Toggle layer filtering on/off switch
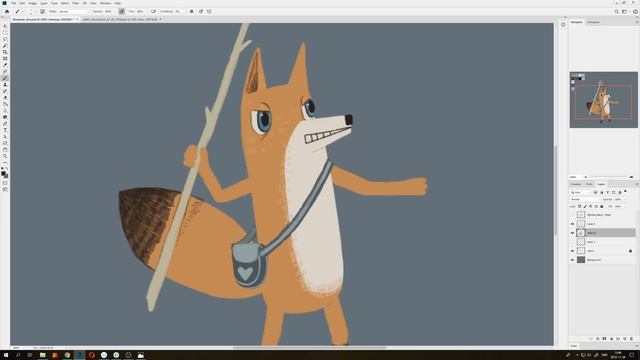The width and height of the screenshot is (640, 360). (625, 191)
